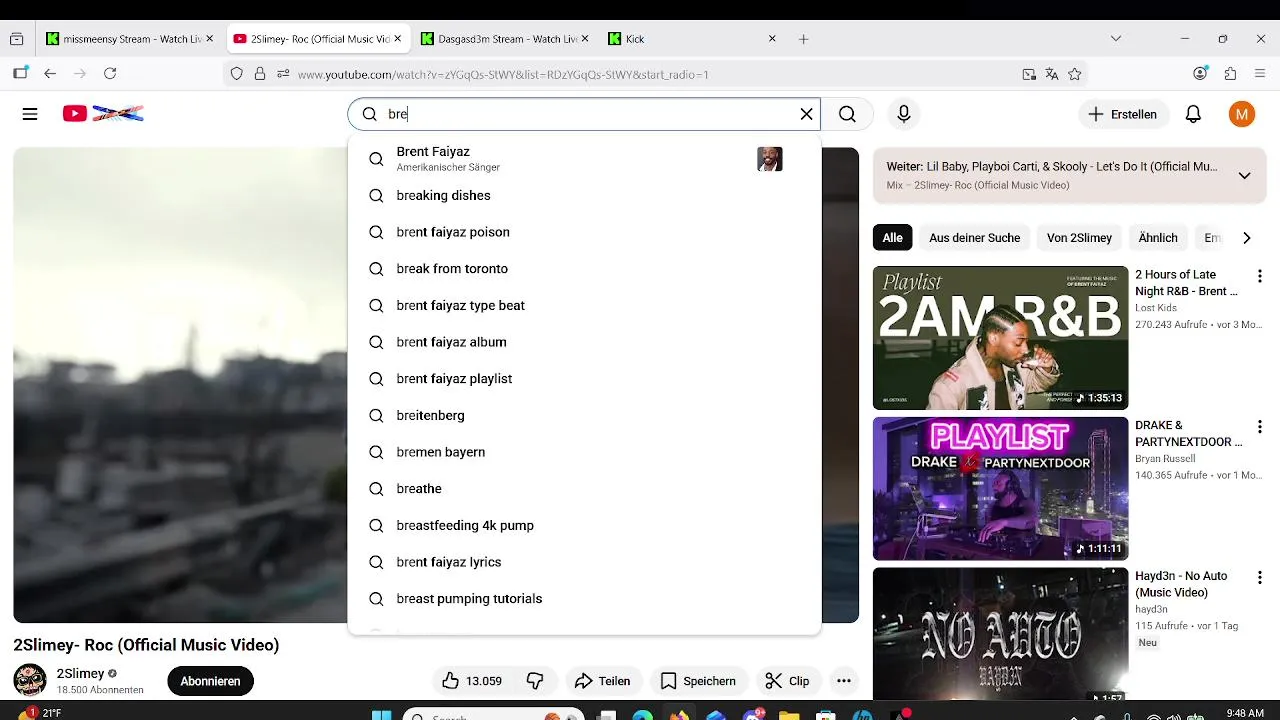Image resolution: width=1280 pixels, height=720 pixels.
Task: Click the Erstellen create button
Action: click(1122, 114)
